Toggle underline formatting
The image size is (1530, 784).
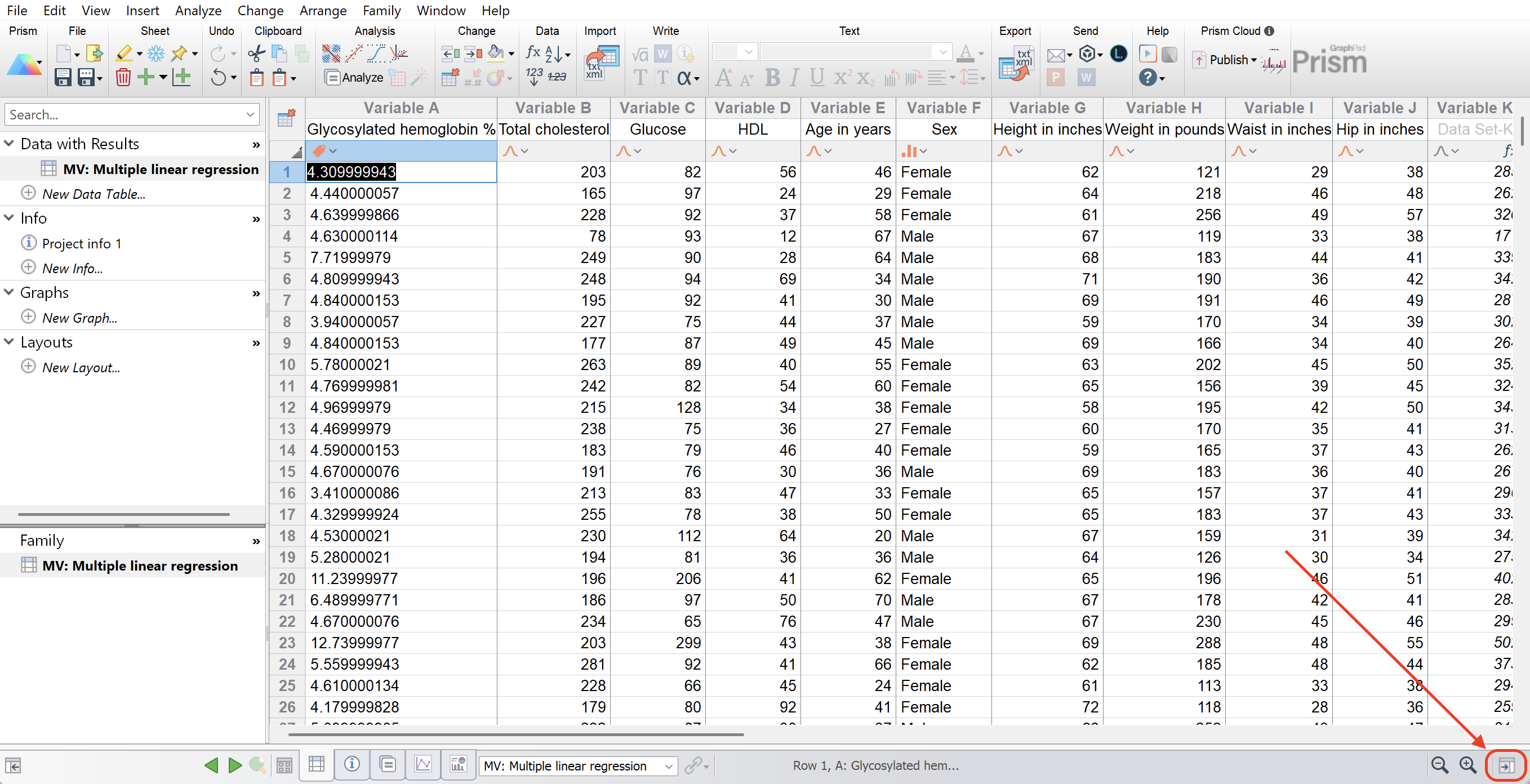click(x=816, y=77)
